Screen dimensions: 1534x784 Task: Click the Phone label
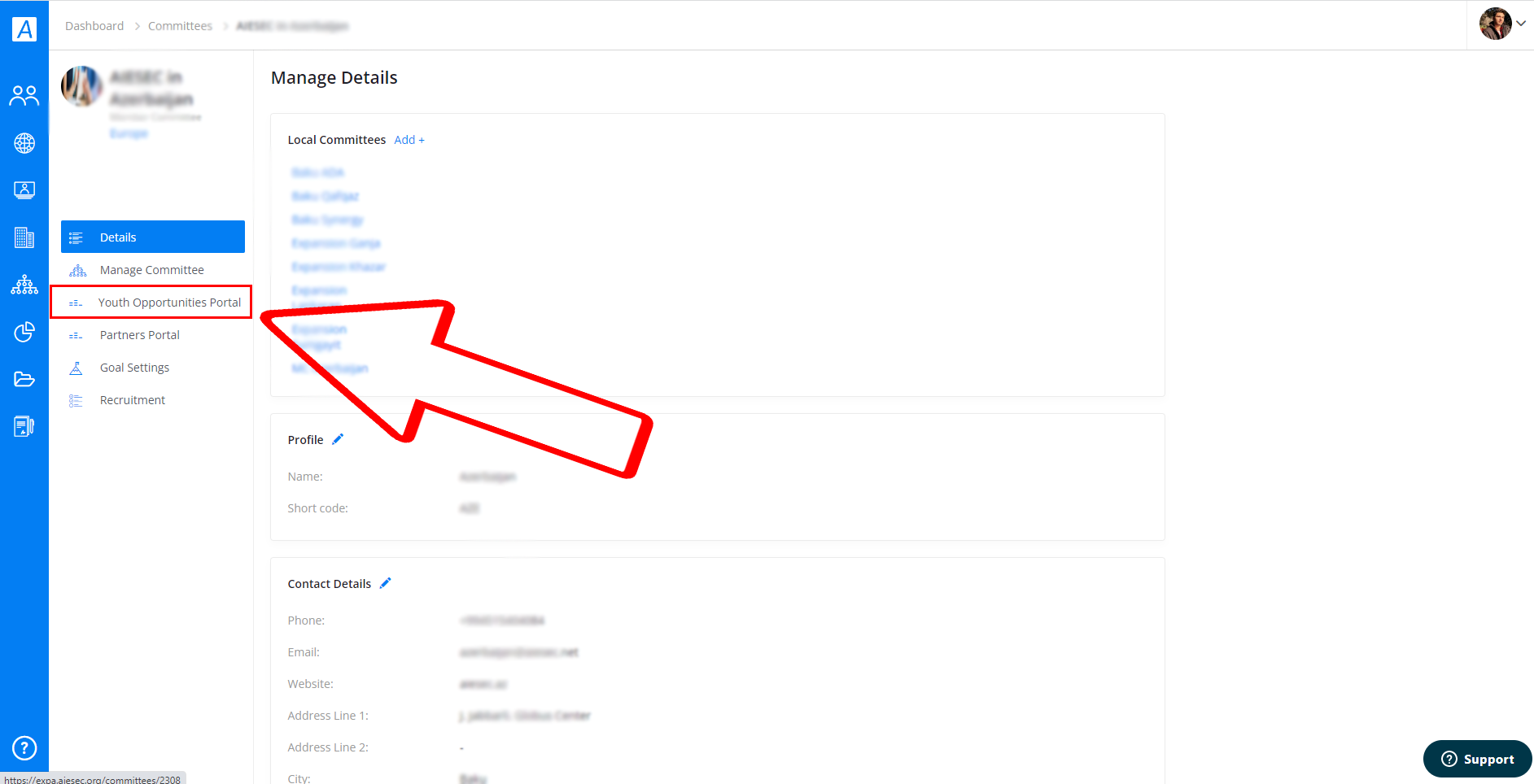click(306, 621)
